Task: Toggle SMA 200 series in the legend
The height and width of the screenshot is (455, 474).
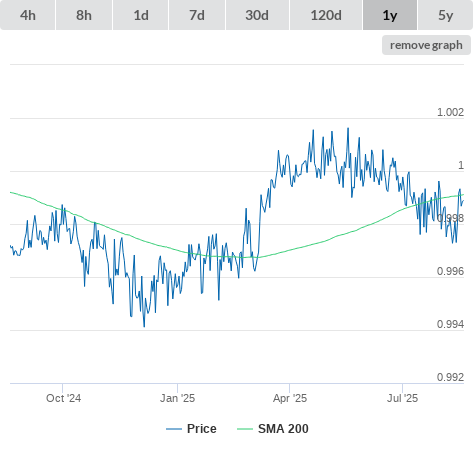Action: [x=283, y=429]
